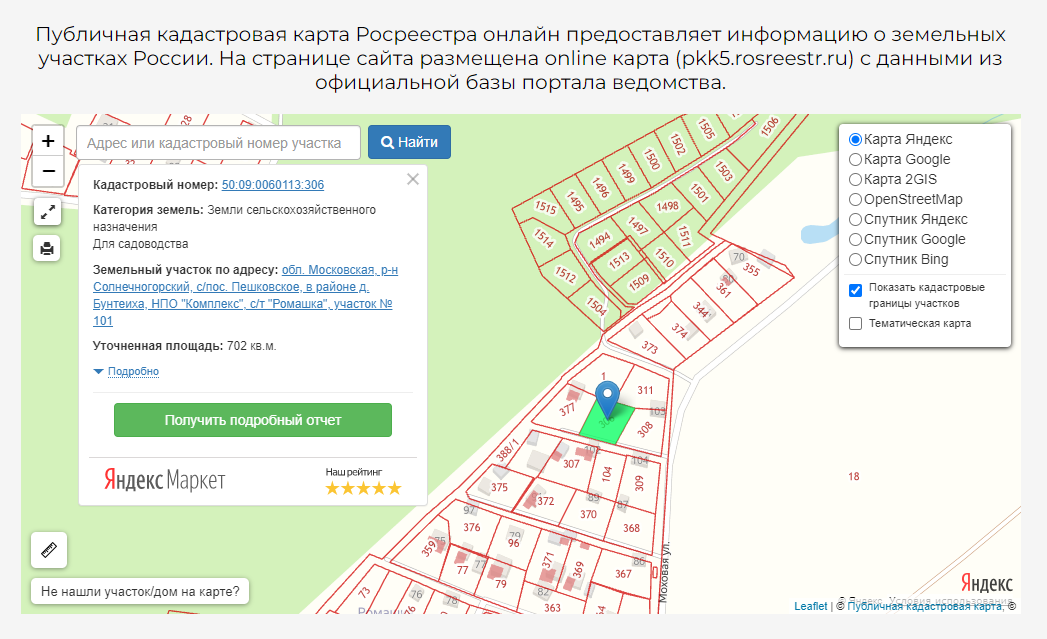Print the map with printer icon
Viewport: 1047px width, 639px height.
point(47,248)
